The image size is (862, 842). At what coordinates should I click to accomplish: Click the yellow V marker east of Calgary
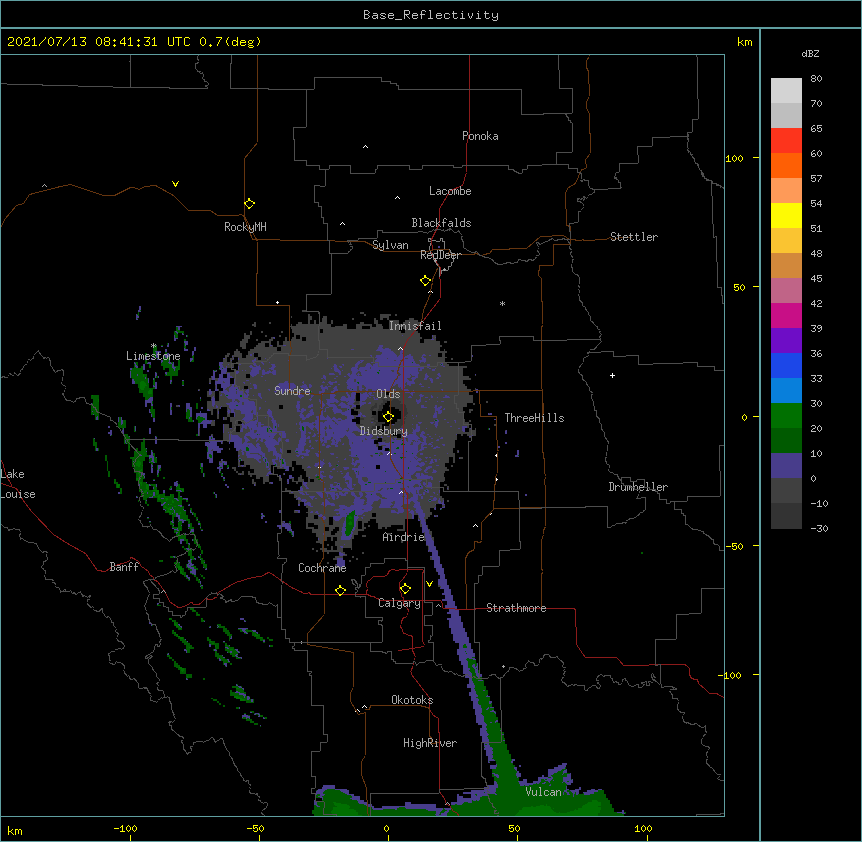pos(429,584)
